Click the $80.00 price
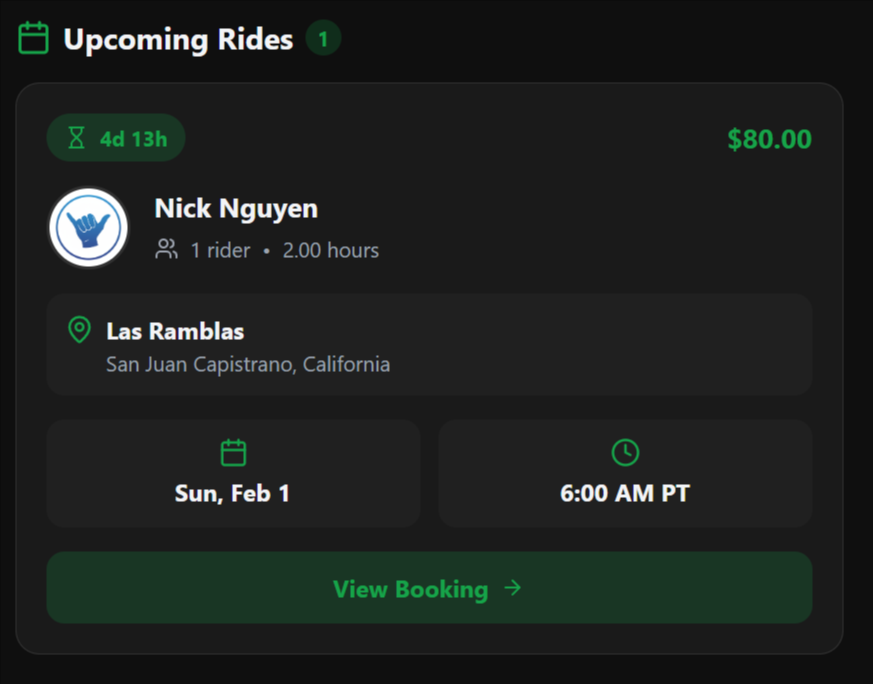 click(x=769, y=139)
